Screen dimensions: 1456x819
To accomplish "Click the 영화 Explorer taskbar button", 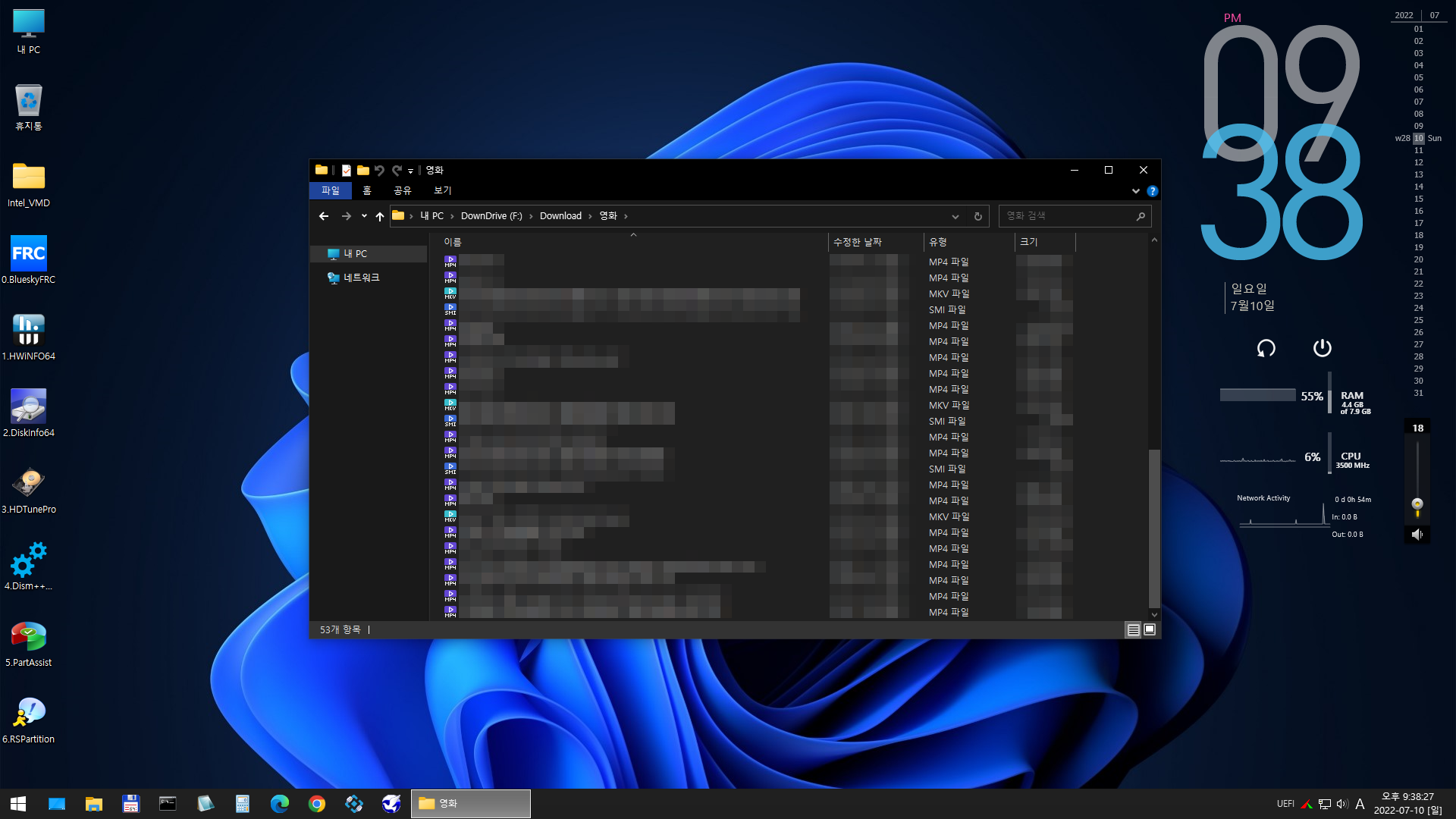I will [471, 804].
